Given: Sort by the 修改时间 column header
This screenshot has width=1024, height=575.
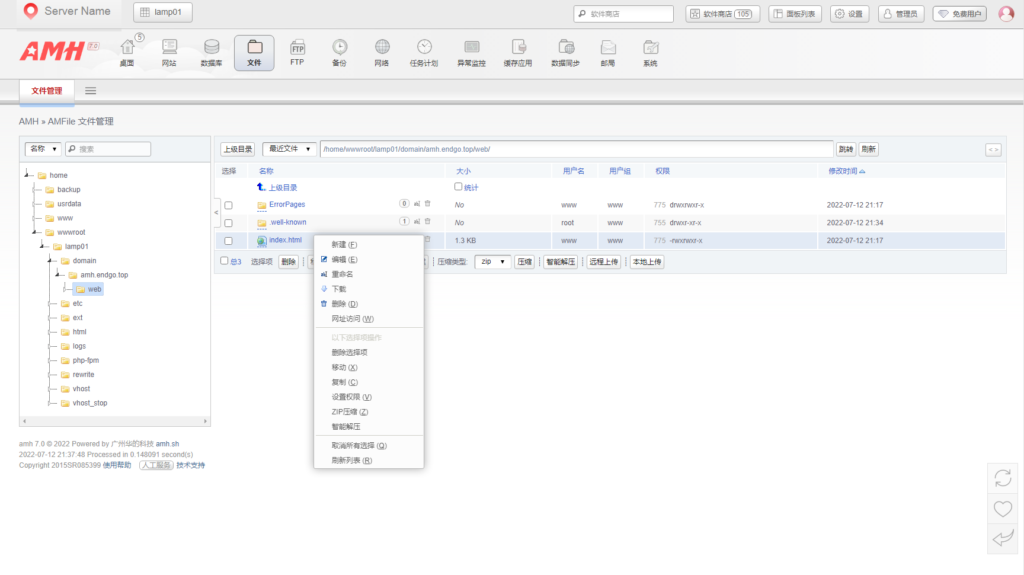Looking at the screenshot, I should pos(846,171).
